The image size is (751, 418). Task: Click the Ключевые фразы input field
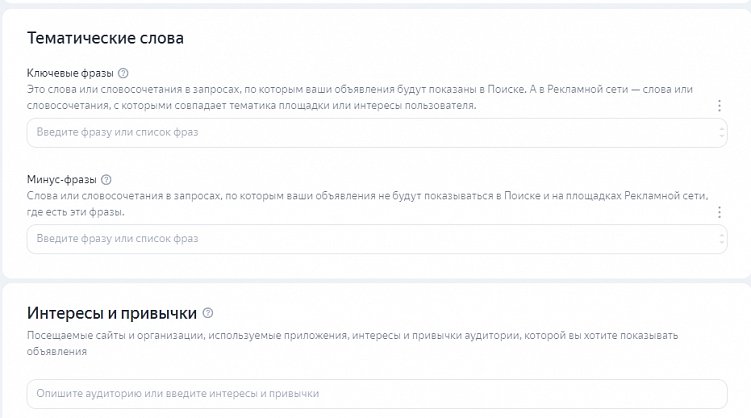(377, 133)
